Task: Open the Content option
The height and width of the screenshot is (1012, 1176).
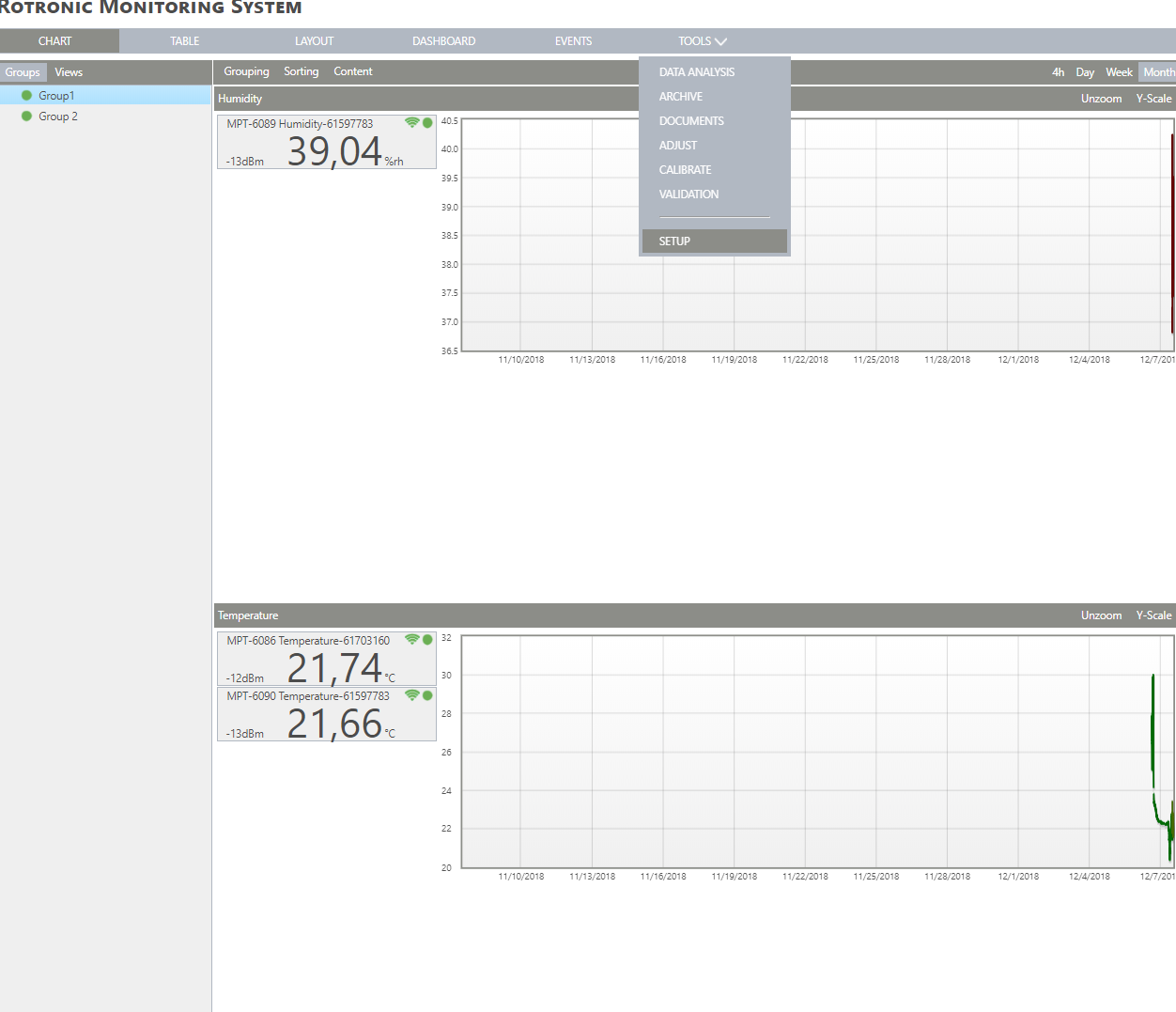Action: click(353, 71)
